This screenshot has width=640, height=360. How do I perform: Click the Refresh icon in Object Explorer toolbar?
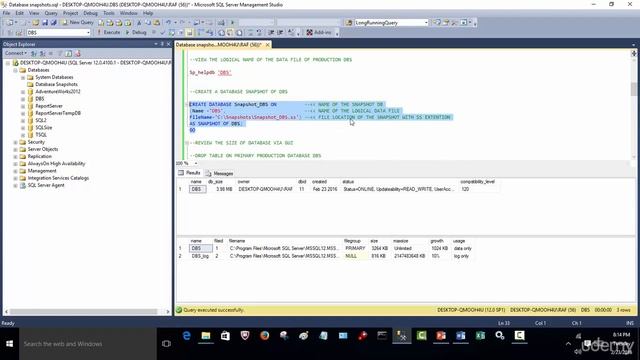(x=69, y=53)
